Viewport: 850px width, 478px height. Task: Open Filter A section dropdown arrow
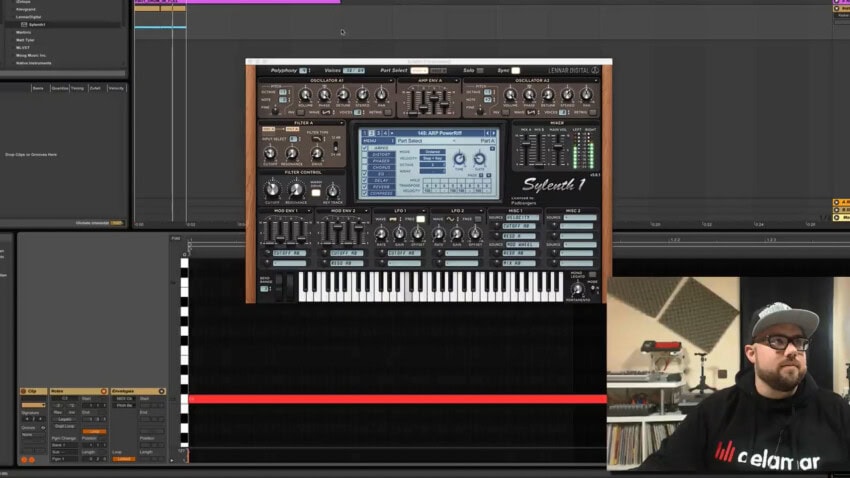coord(342,124)
